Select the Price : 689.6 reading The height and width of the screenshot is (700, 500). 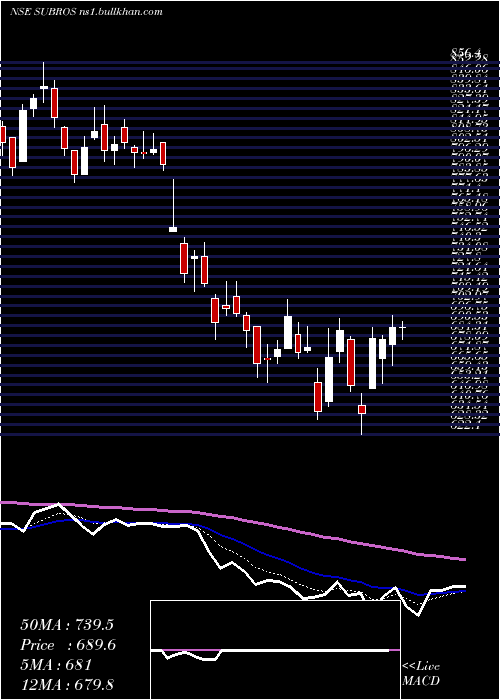[67, 645]
